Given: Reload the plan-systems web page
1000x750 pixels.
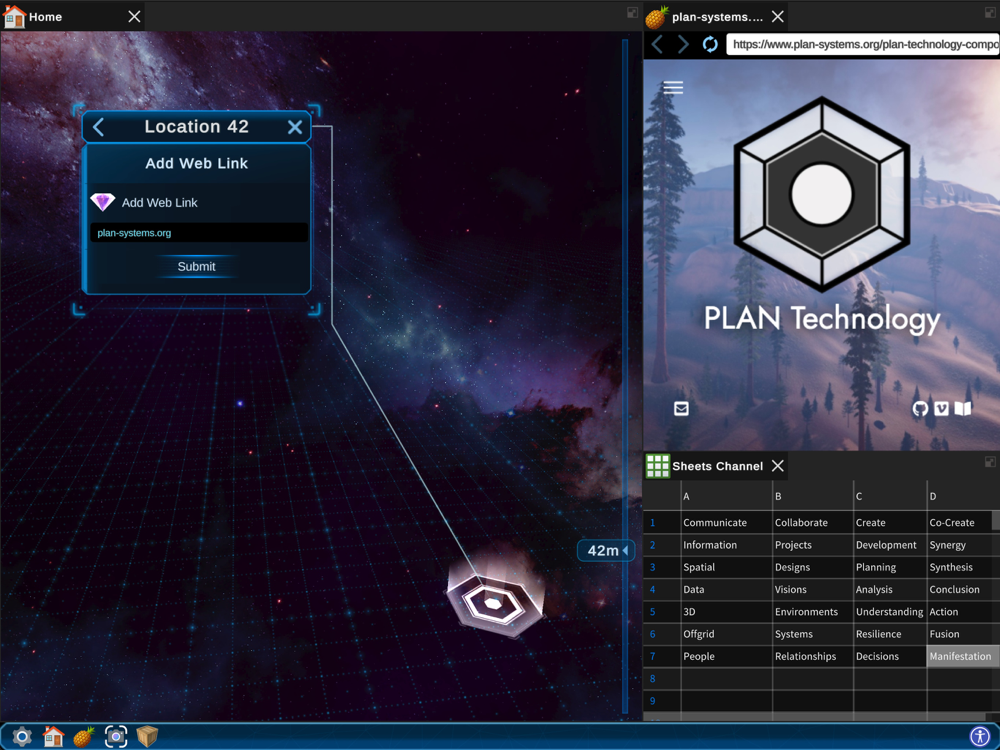Looking at the screenshot, I should tap(710, 44).
